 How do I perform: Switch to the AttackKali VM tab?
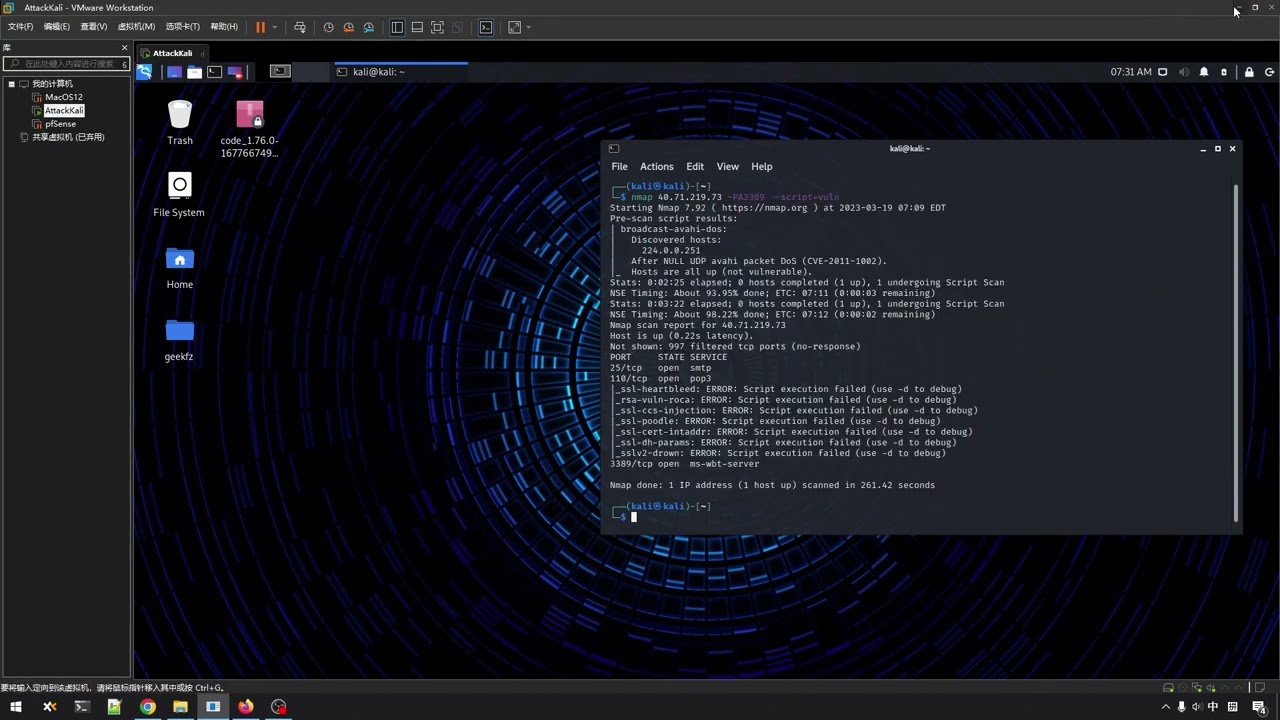click(x=172, y=53)
